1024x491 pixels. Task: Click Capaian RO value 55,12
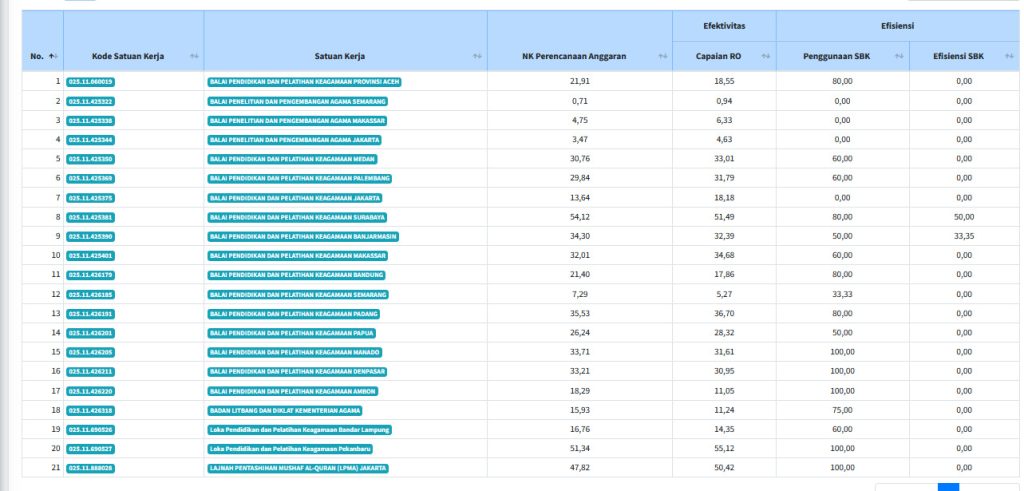(x=724, y=449)
